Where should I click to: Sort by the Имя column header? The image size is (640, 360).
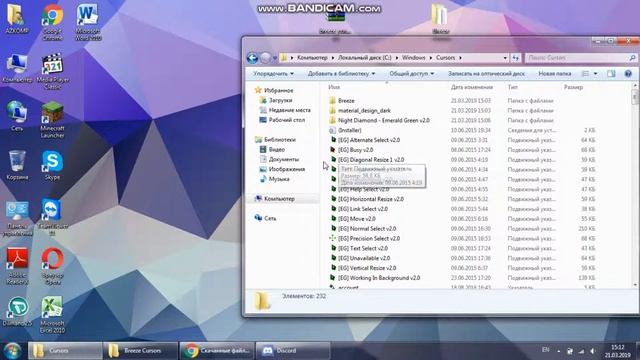point(334,87)
